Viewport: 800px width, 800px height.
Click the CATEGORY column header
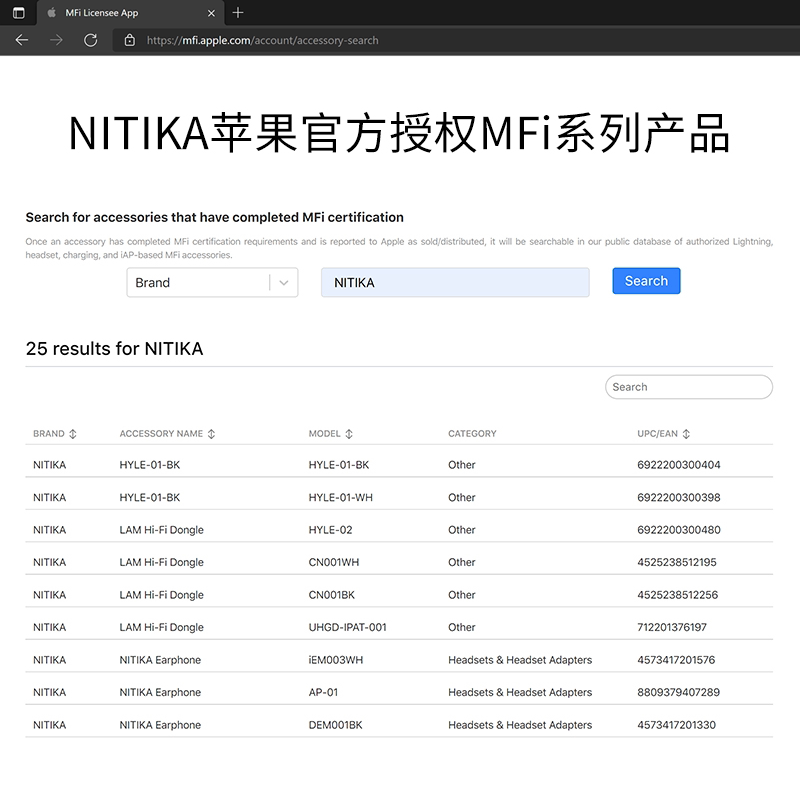tap(472, 434)
